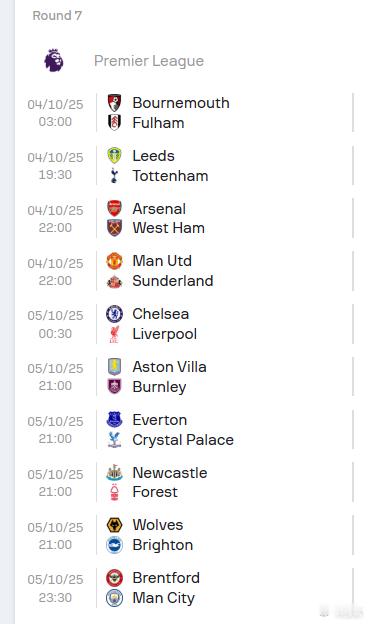Open the Aston Villa team link
Viewport: 368px width, 624px height.
(169, 367)
